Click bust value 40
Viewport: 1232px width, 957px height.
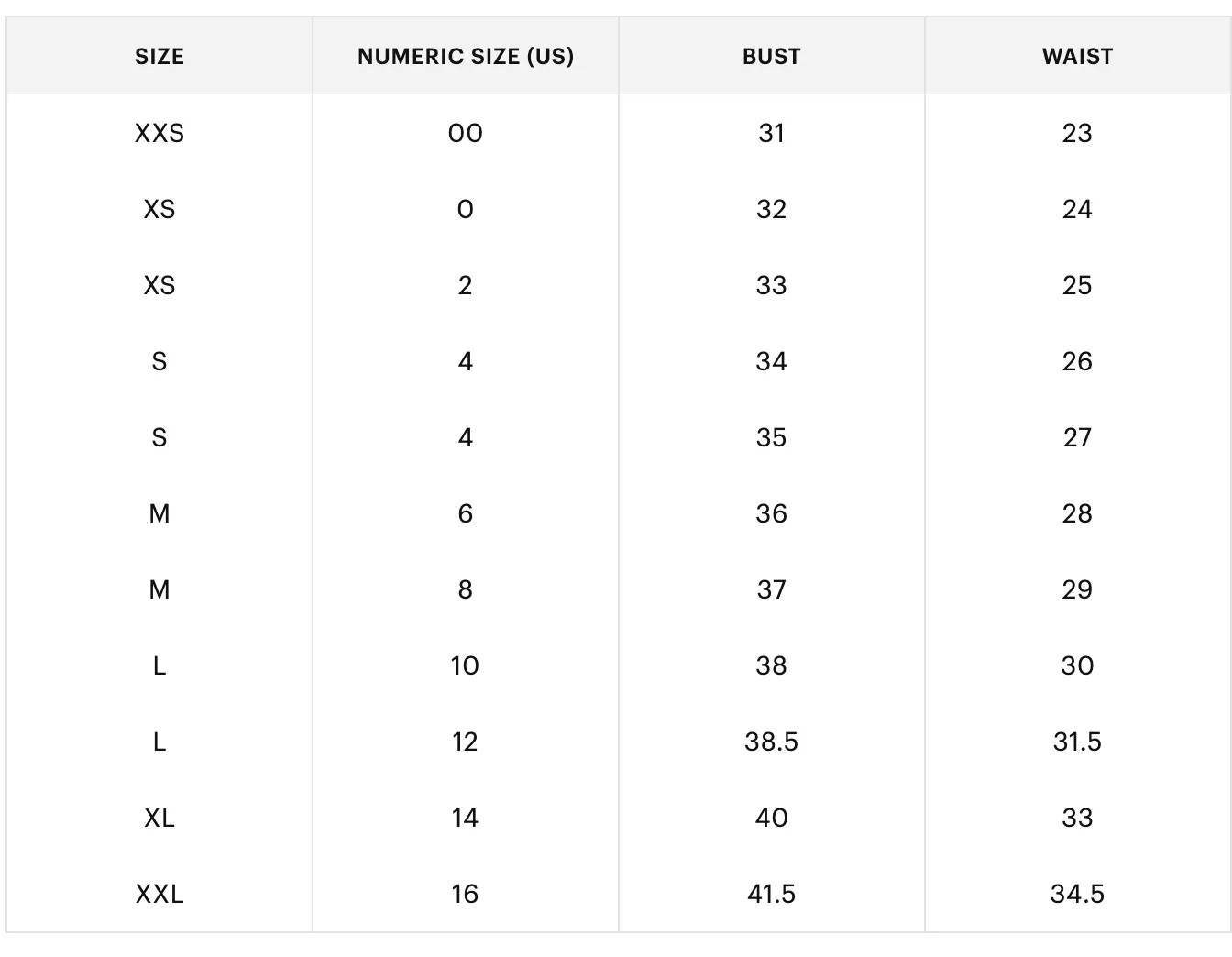tap(772, 818)
